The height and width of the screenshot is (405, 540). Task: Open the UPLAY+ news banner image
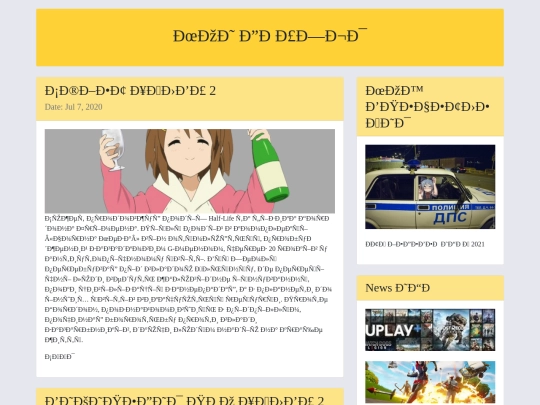pyautogui.click(x=430, y=330)
